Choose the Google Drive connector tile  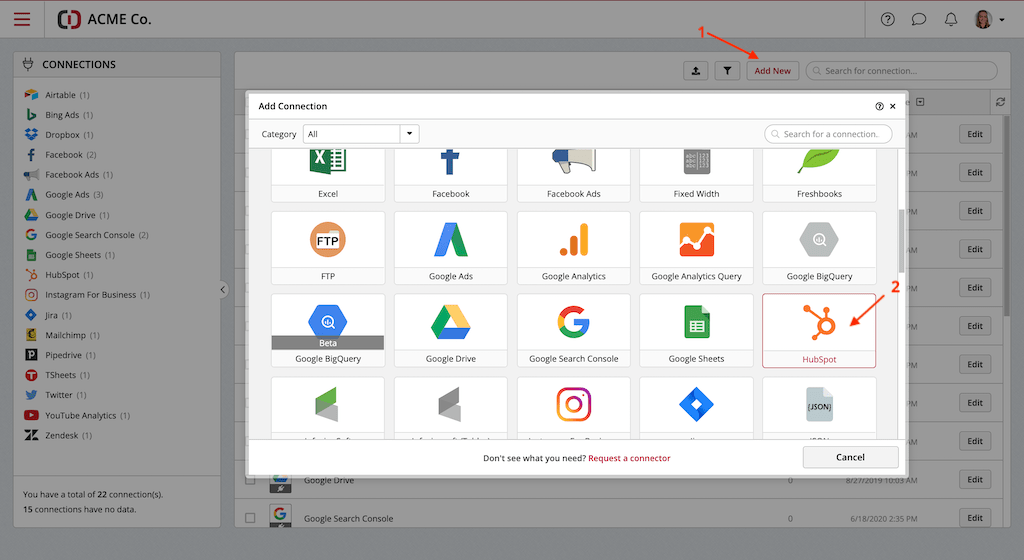(451, 330)
